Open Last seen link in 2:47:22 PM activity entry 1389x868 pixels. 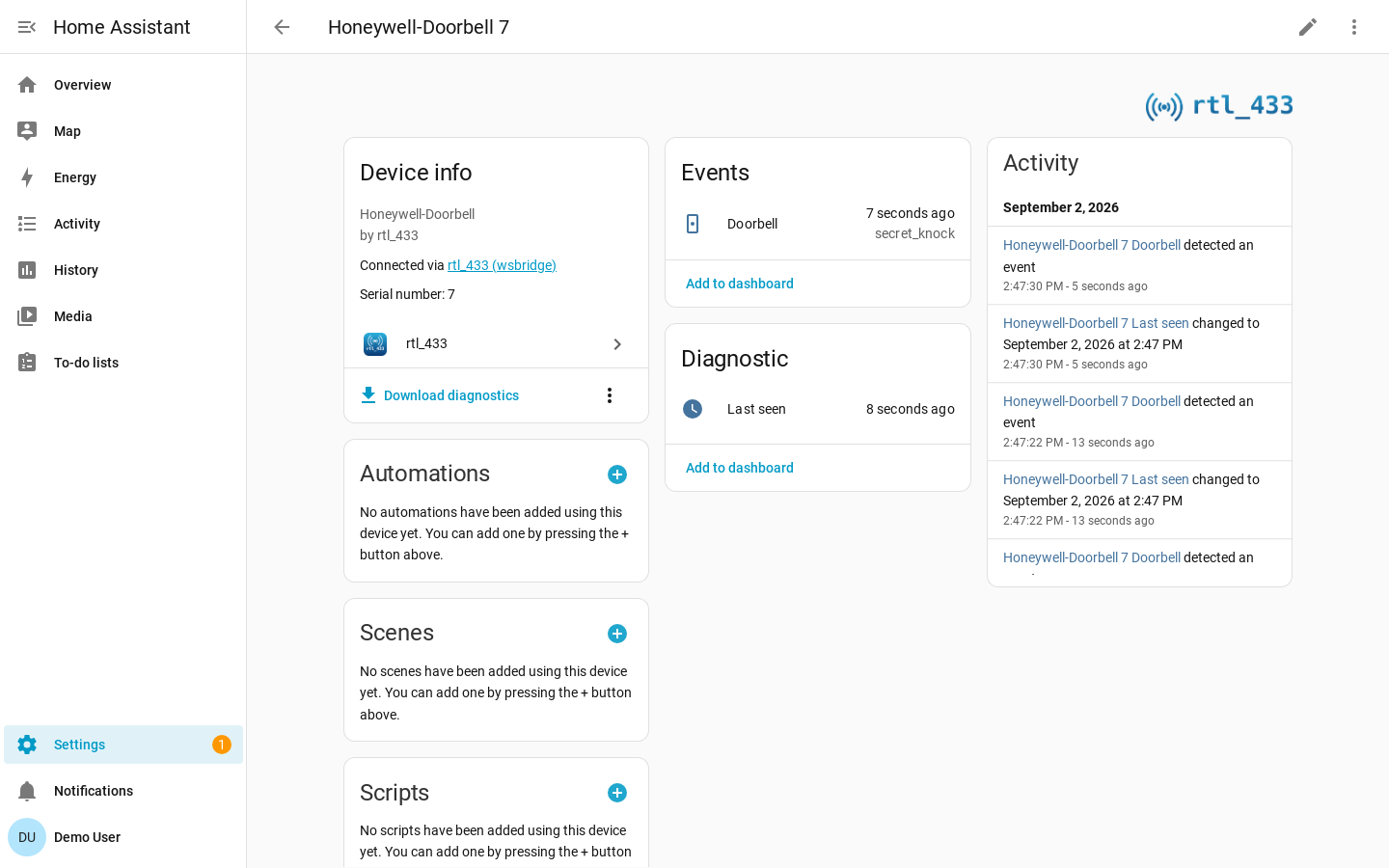(1096, 479)
